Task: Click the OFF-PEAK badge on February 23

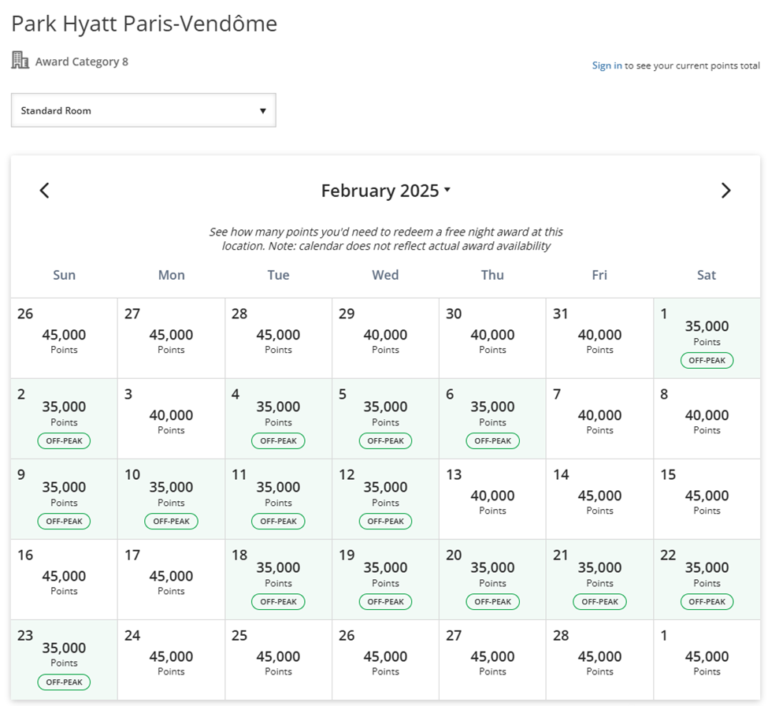Action: [x=64, y=682]
